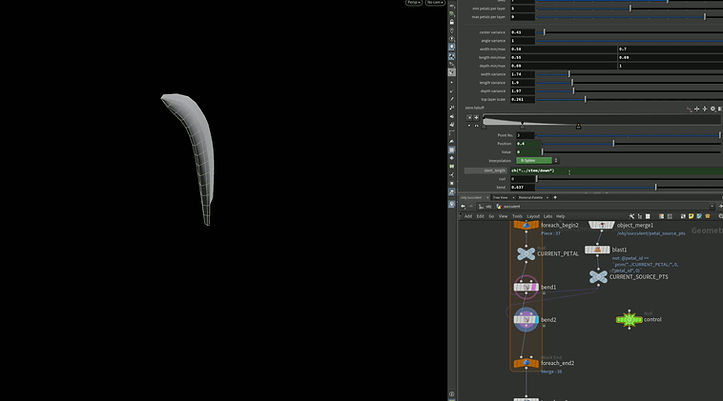Viewport: 723px width, 401px height.
Task: Open the Tools menu in network editor
Action: point(517,216)
